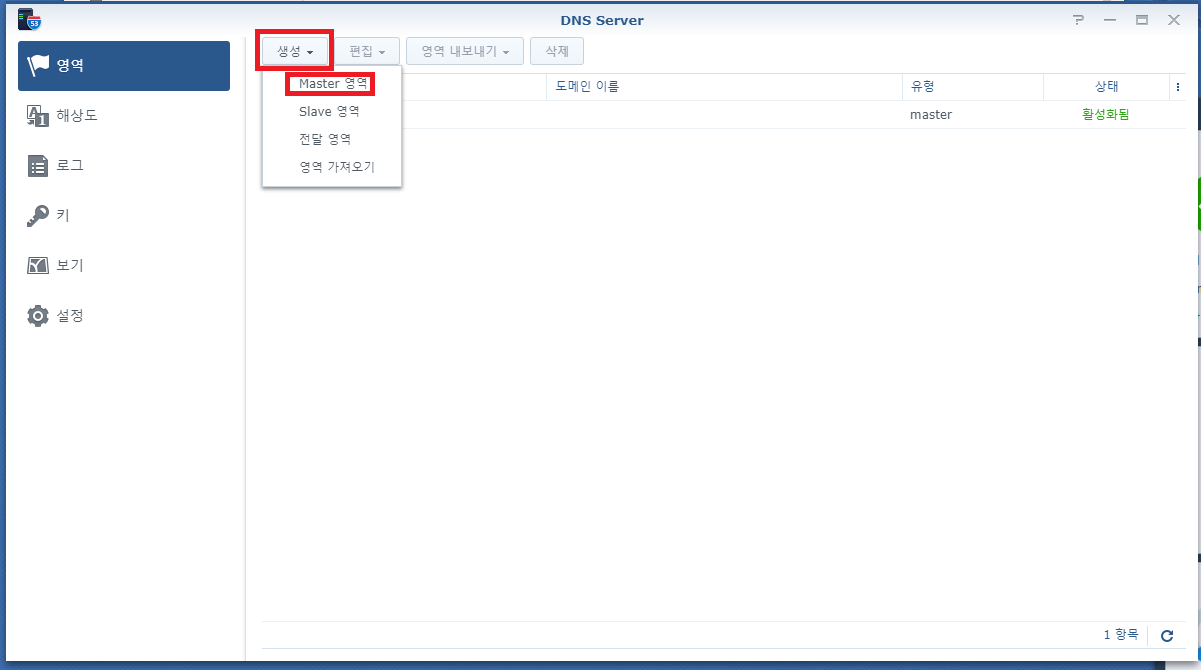Open the 편집 dropdown button

point(367,51)
